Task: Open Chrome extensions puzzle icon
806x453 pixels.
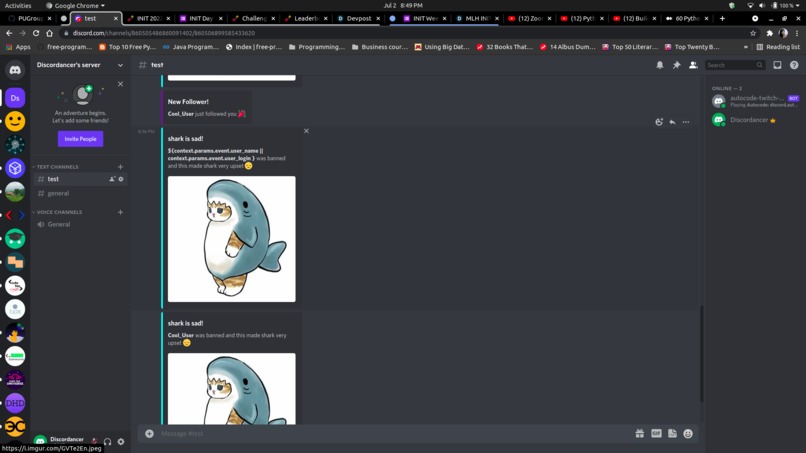Action: pos(770,33)
